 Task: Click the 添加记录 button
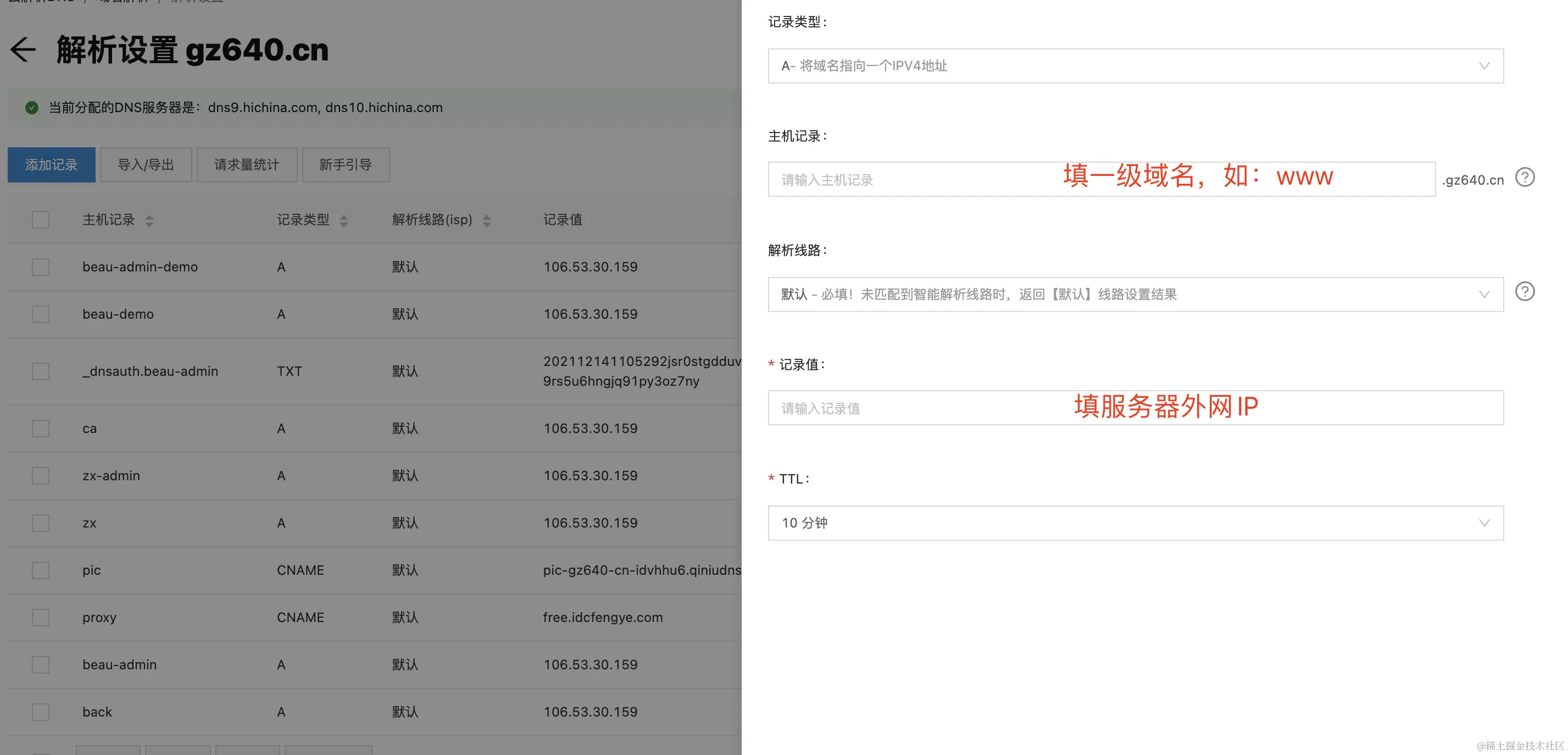(52, 164)
